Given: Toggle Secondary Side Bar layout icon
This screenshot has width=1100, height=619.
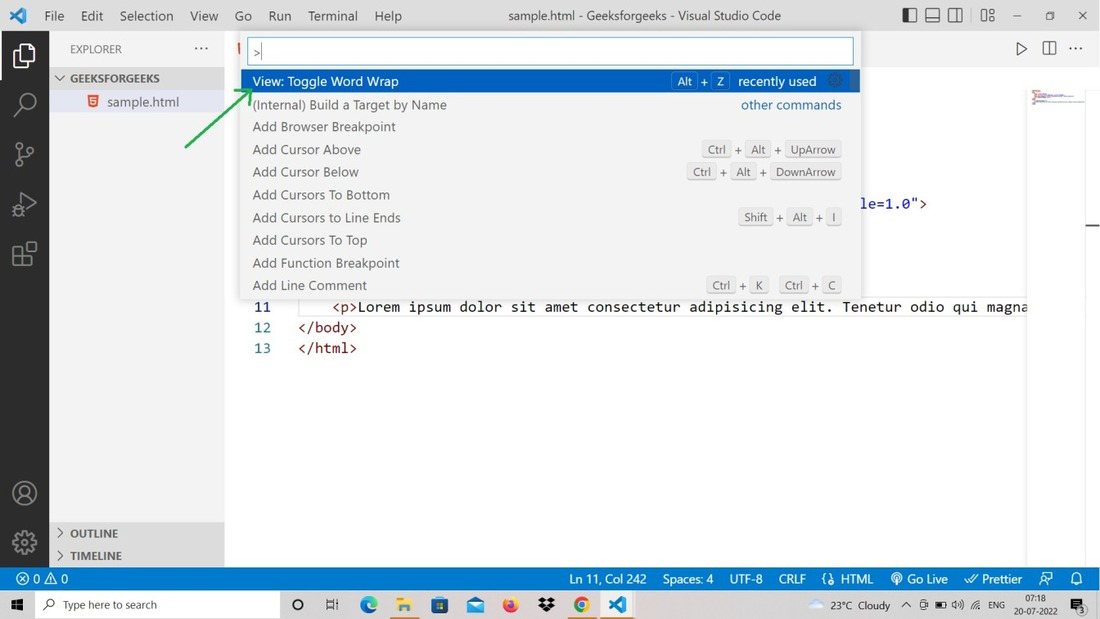Looking at the screenshot, I should [x=955, y=15].
